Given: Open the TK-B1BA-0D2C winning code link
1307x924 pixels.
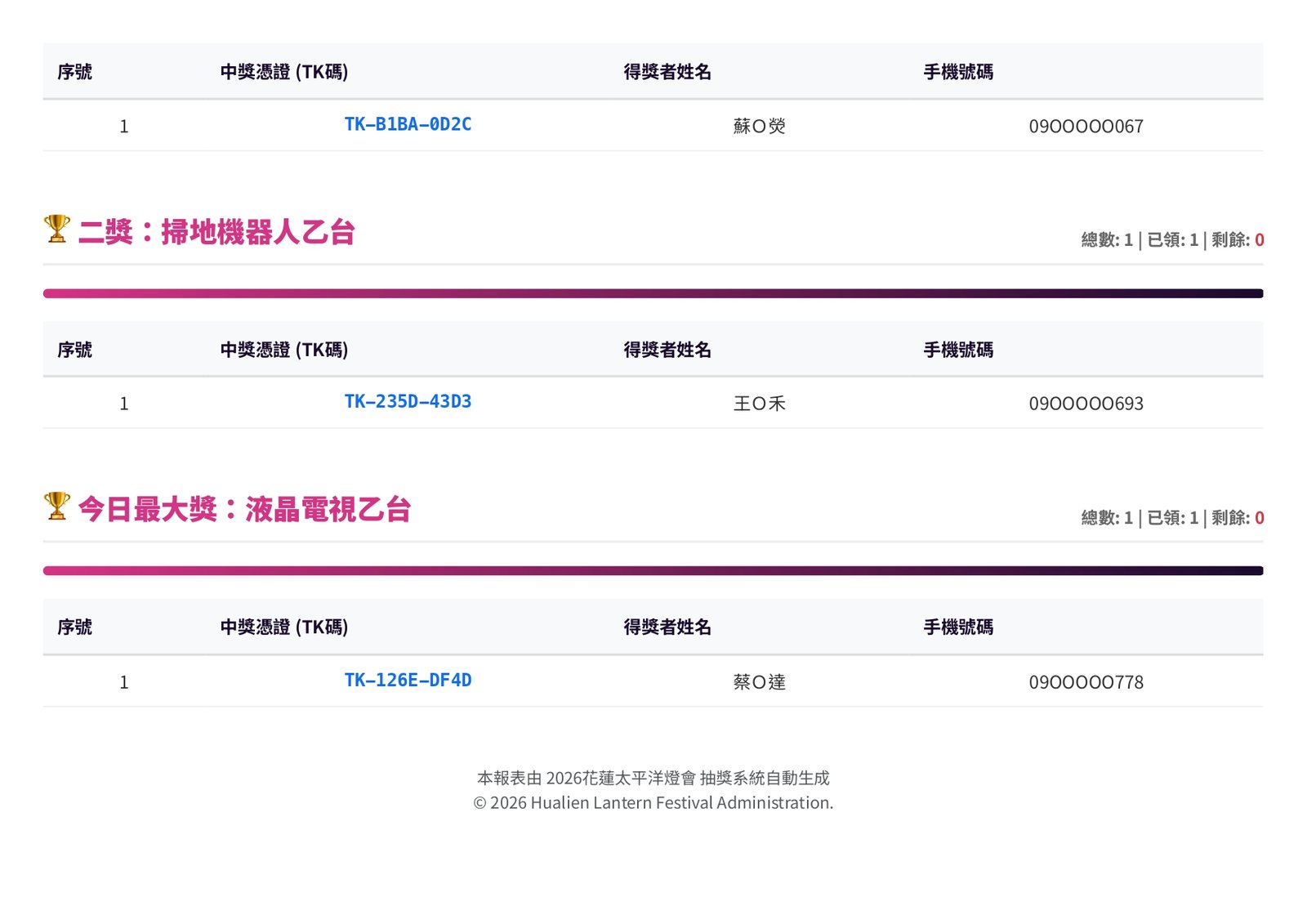Looking at the screenshot, I should click(x=408, y=124).
